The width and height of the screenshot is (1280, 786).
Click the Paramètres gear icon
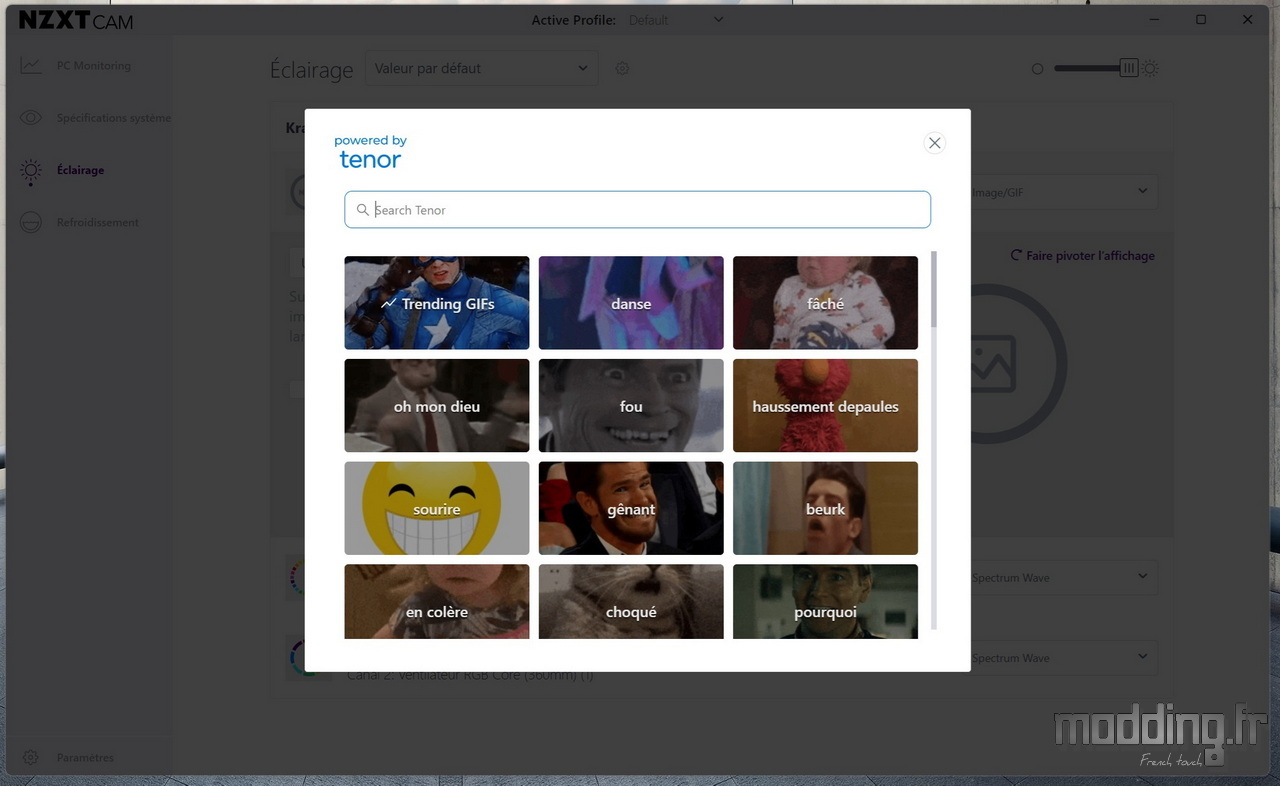pyautogui.click(x=31, y=758)
